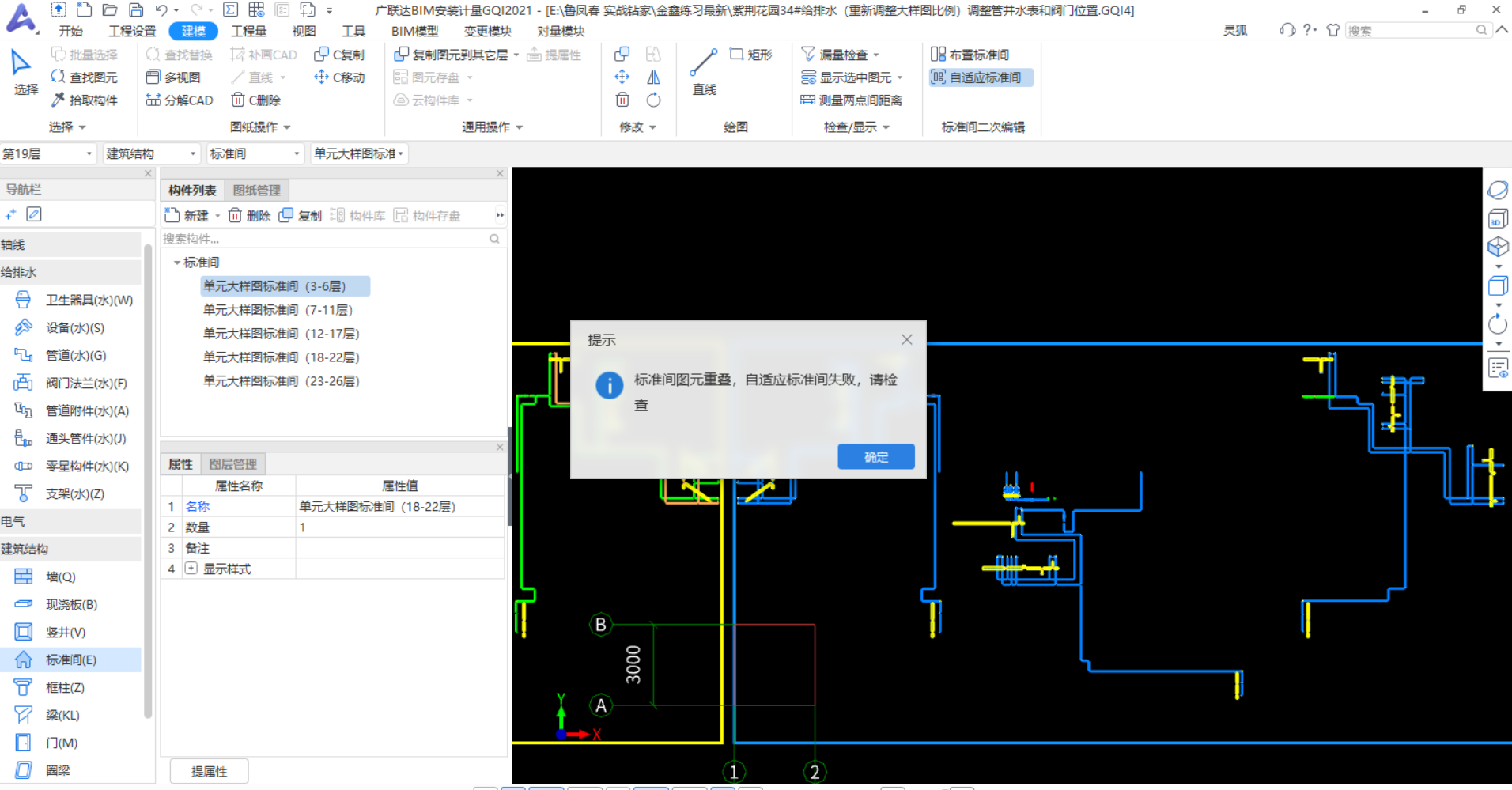
Task: Close the 提示 dialog
Action: [x=907, y=339]
